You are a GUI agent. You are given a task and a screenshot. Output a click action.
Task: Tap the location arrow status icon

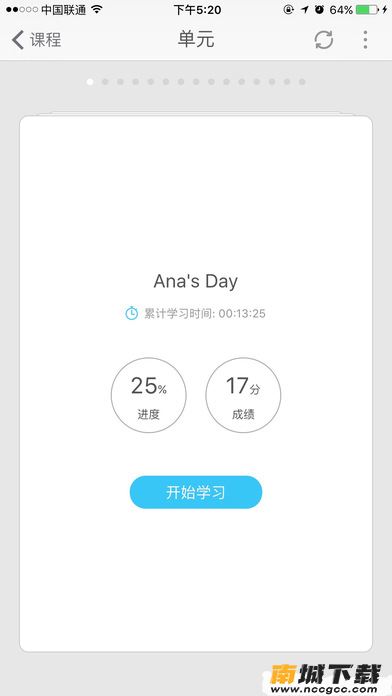click(305, 9)
